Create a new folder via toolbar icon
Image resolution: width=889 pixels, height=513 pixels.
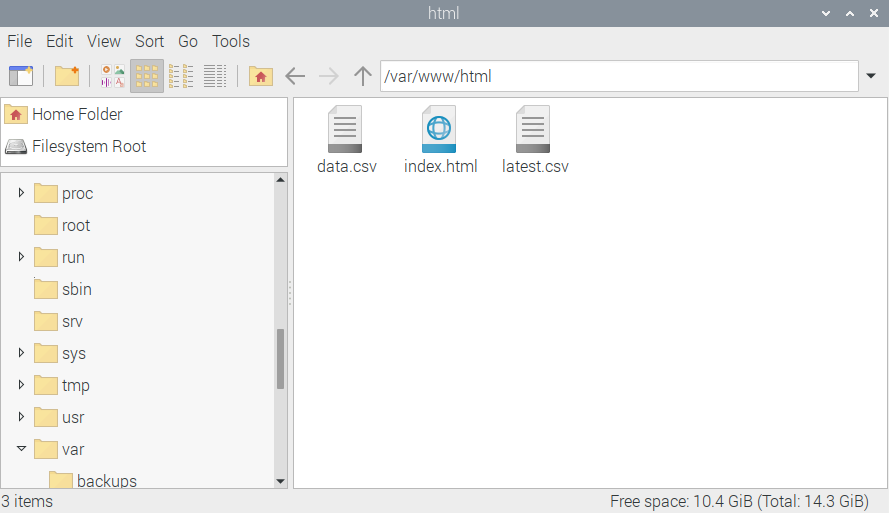(x=67, y=76)
